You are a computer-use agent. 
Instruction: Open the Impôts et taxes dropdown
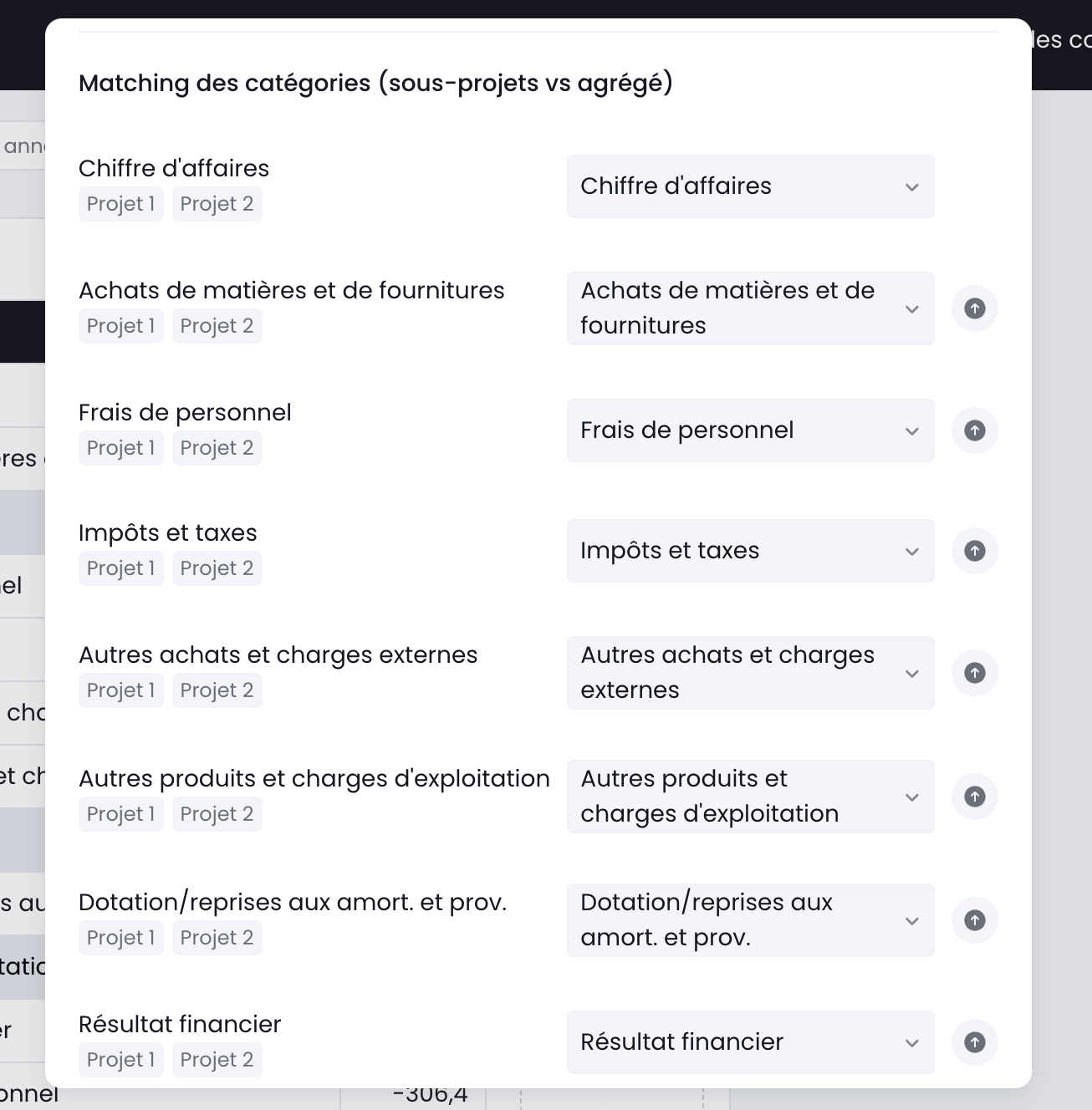[751, 551]
